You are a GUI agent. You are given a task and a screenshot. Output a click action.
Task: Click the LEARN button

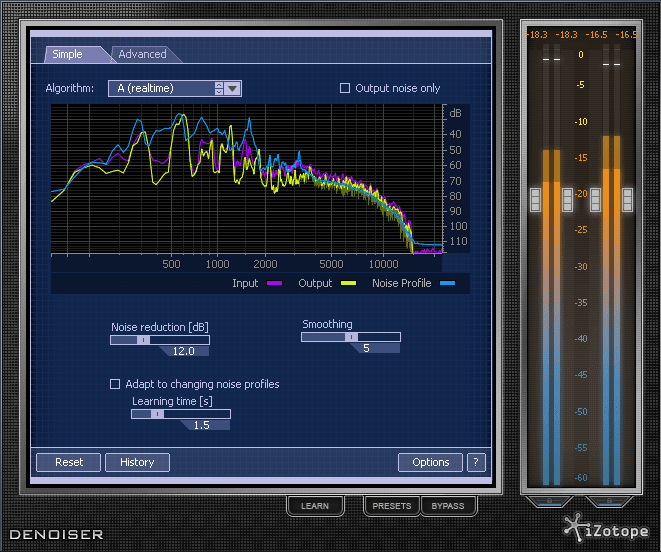[x=315, y=506]
